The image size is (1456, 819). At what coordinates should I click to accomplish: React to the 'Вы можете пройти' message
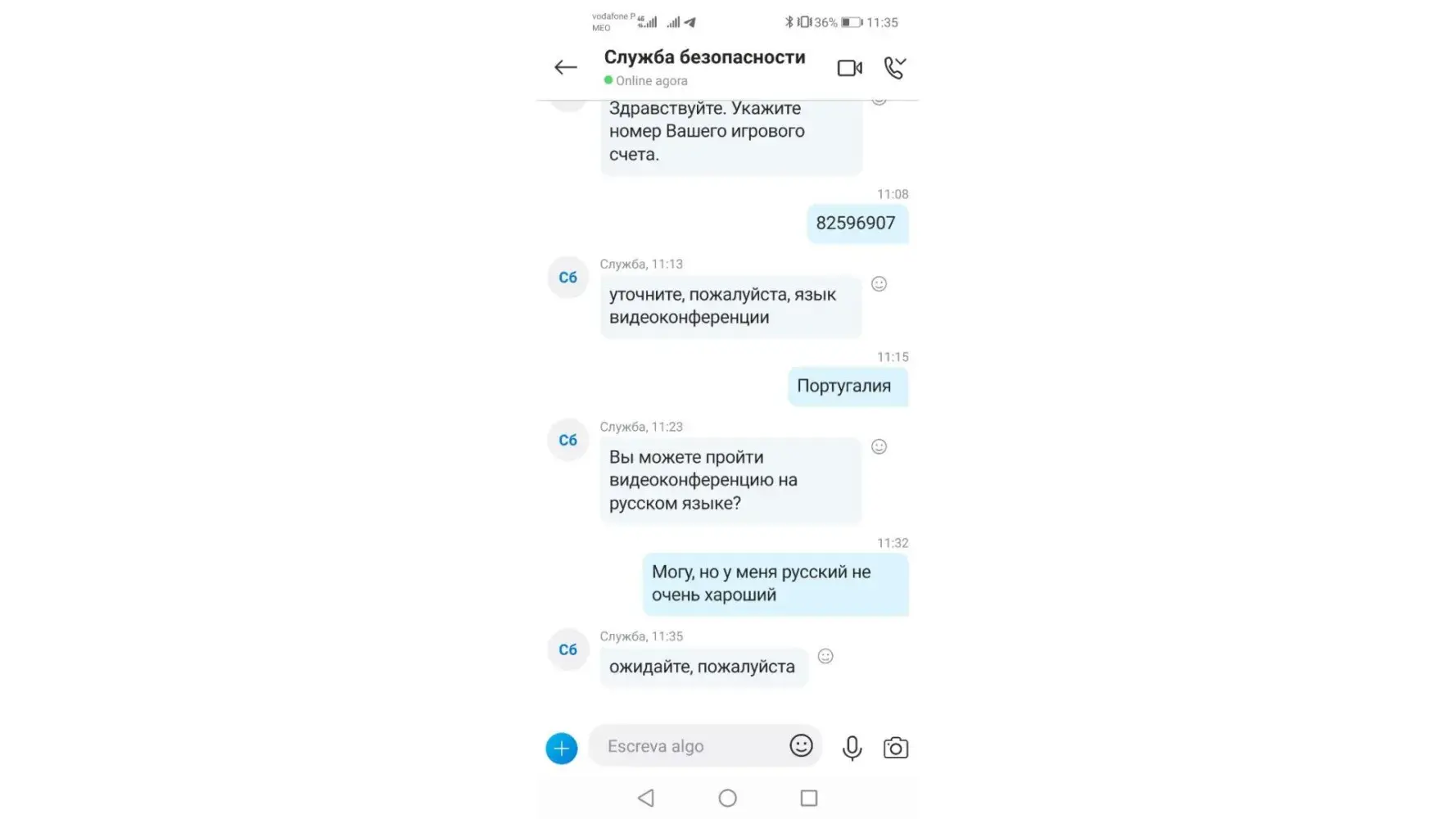[x=879, y=446]
